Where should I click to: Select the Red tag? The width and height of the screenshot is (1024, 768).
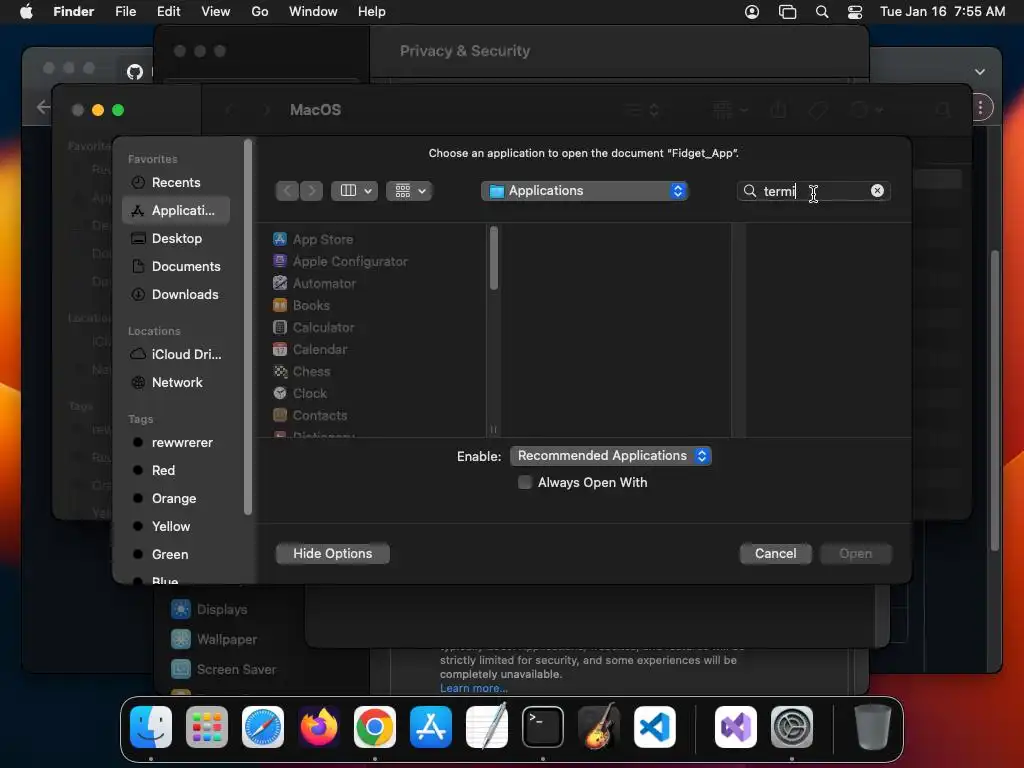[176, 471]
